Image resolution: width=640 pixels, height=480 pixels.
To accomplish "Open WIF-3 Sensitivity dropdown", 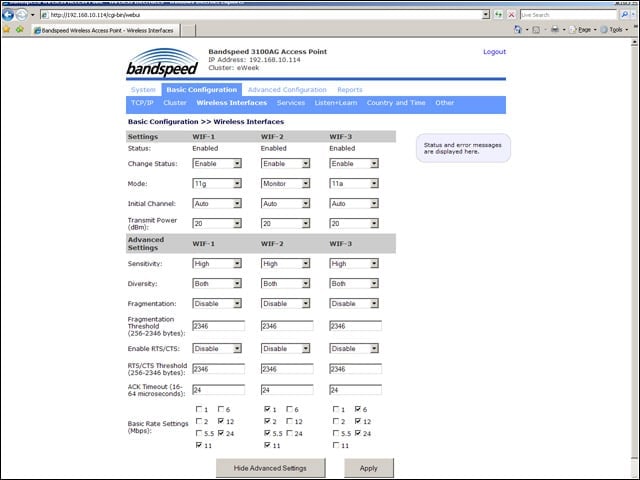I will click(354, 264).
